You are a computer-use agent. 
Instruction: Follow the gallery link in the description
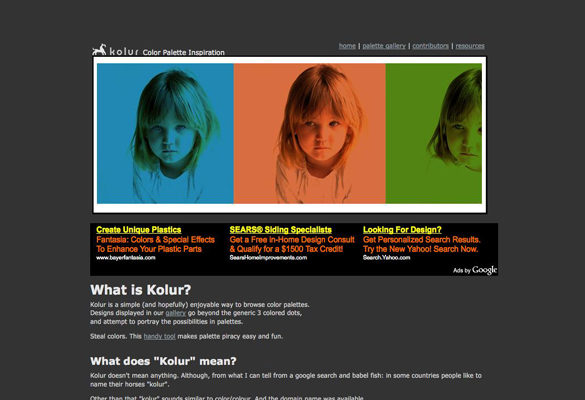pos(175,313)
